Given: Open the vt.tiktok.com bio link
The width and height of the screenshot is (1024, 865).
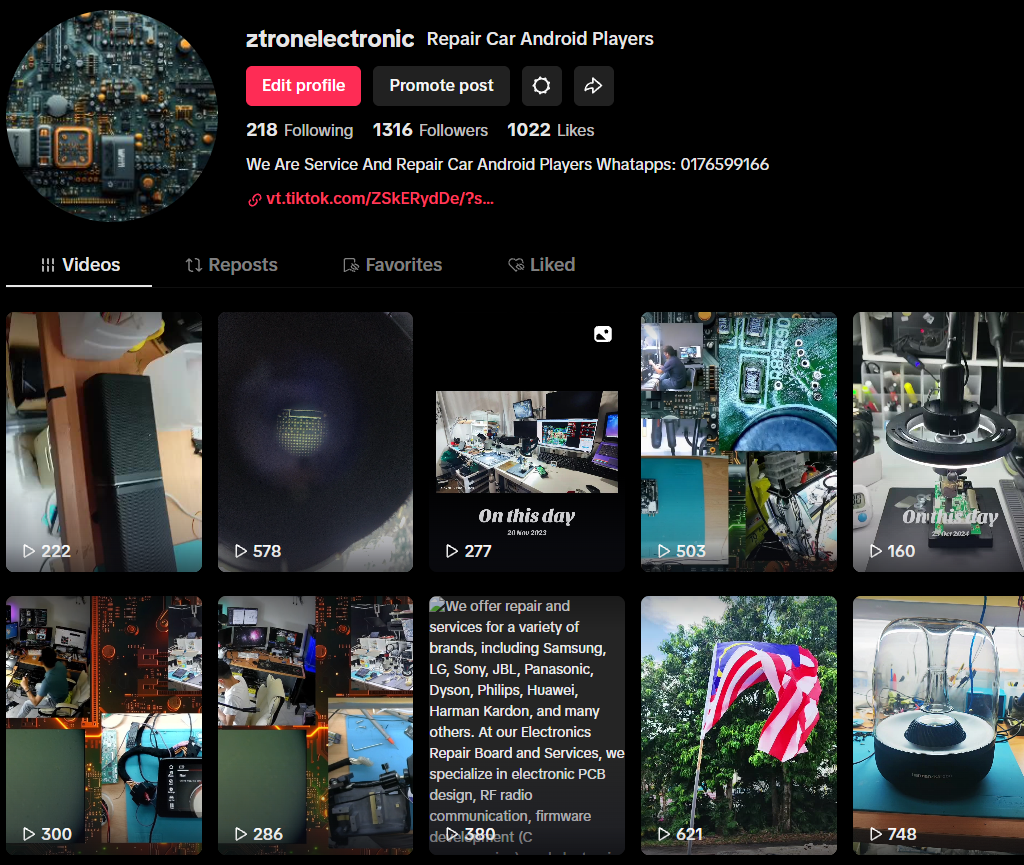Looking at the screenshot, I should coord(380,199).
